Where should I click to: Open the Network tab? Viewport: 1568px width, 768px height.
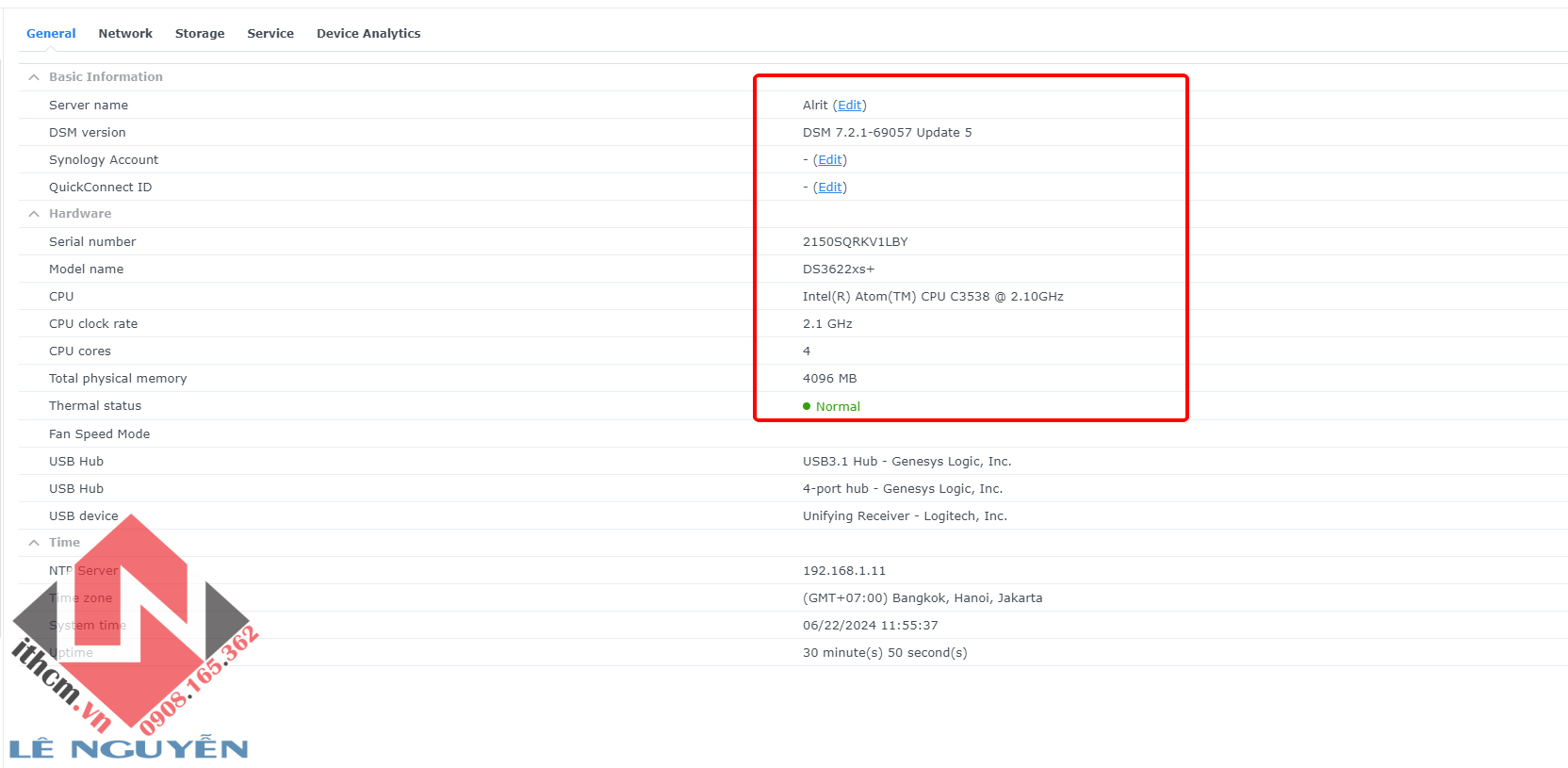pyautogui.click(x=125, y=33)
